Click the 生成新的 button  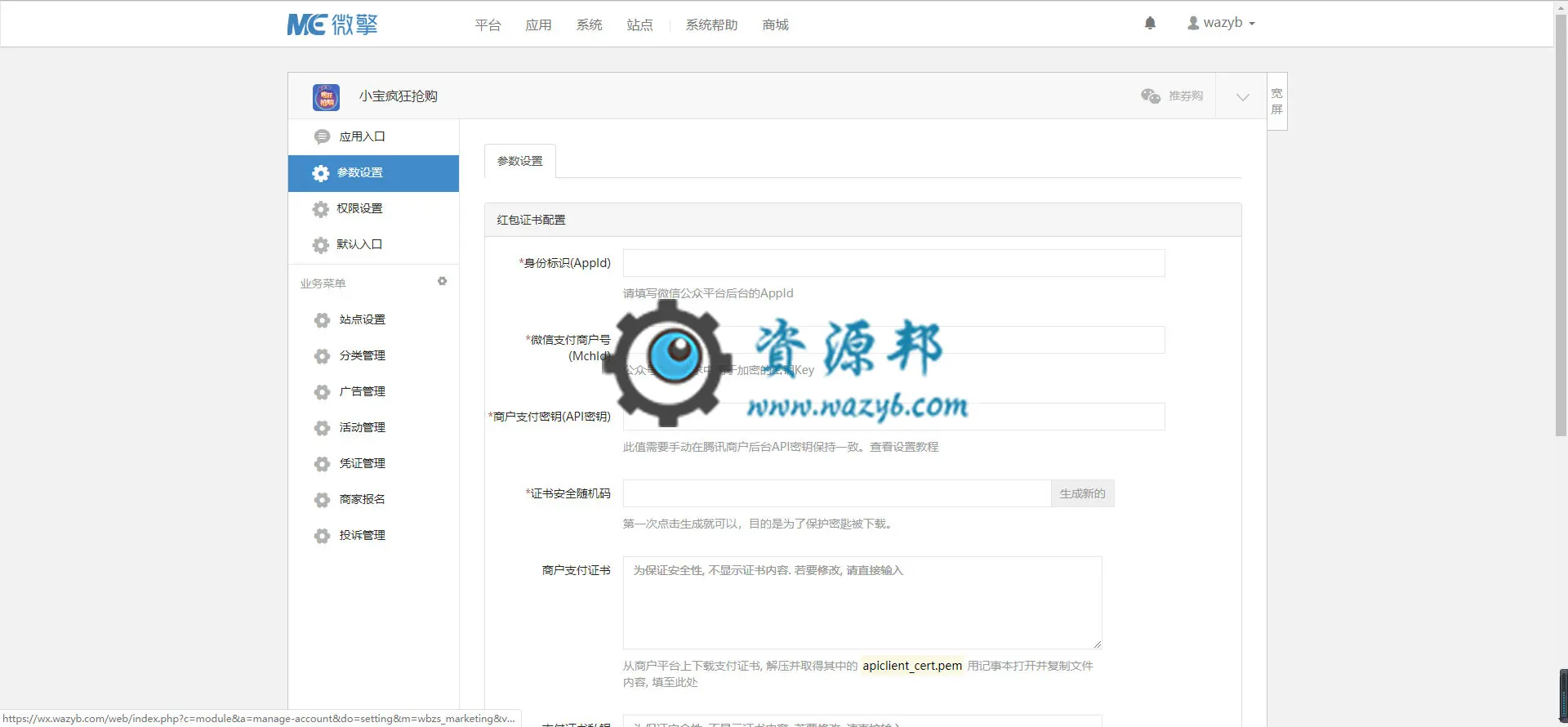pos(1082,493)
